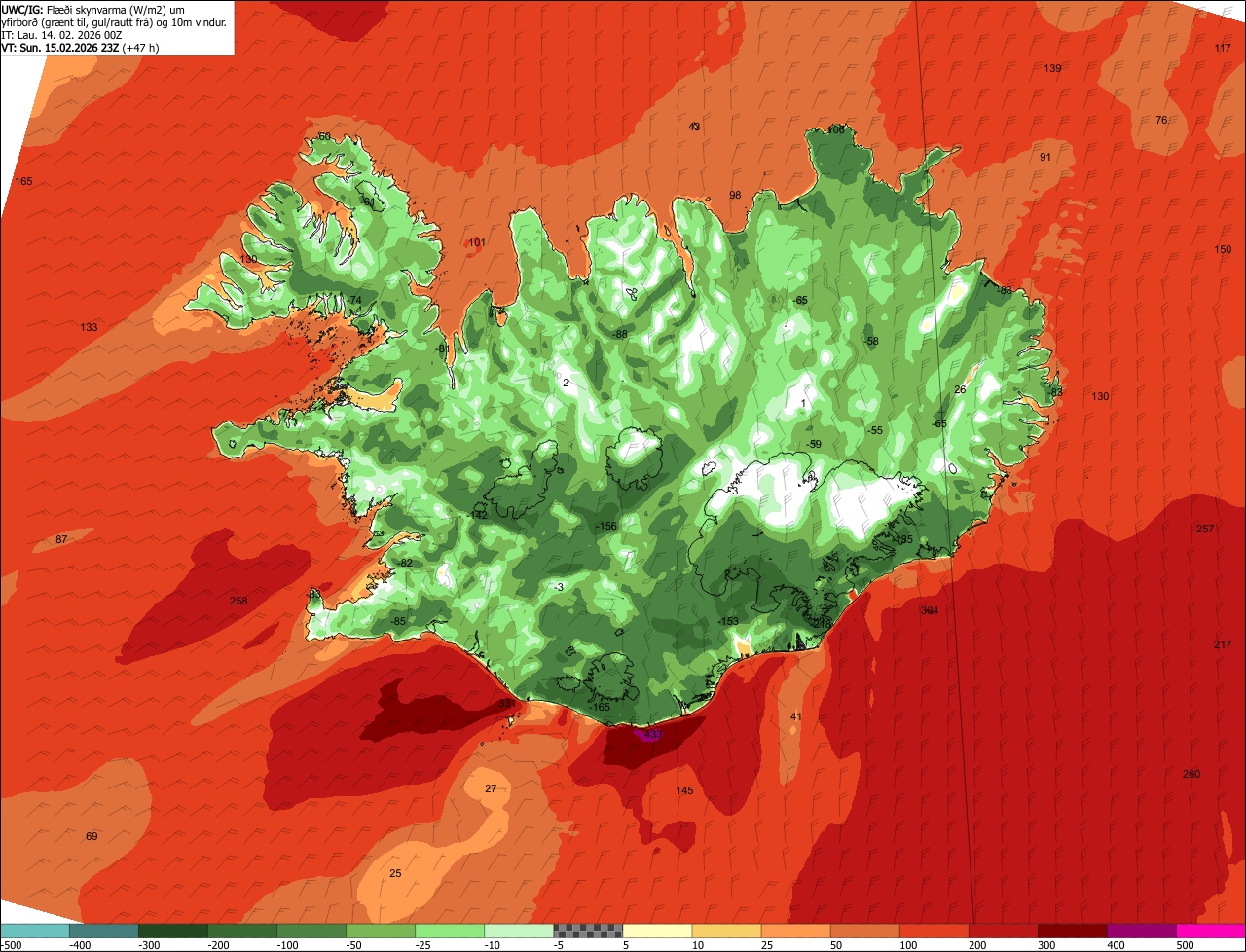Viewport: 1246px width, 952px height.
Task: Click the header line 'yfirborð (grænt til, gul/rautt frá) og 10m vindur.'
Action: click(x=115, y=21)
